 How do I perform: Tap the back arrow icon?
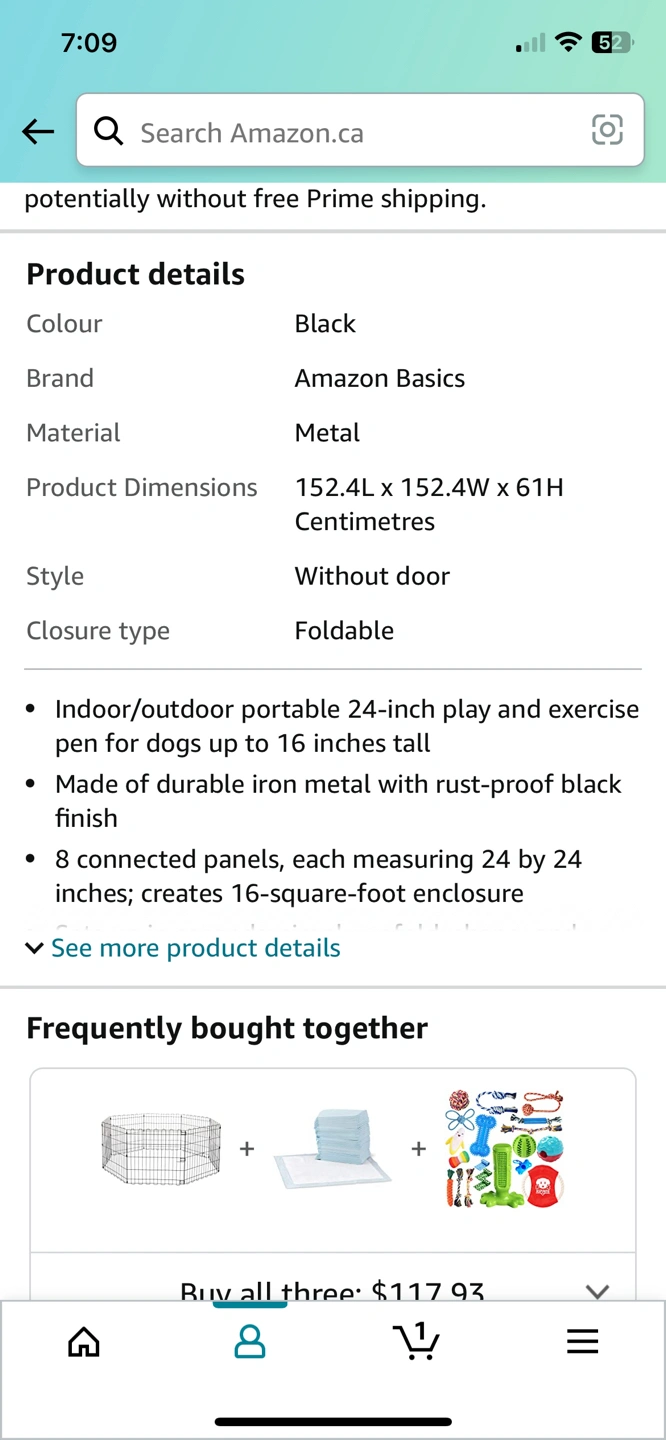(x=38, y=131)
